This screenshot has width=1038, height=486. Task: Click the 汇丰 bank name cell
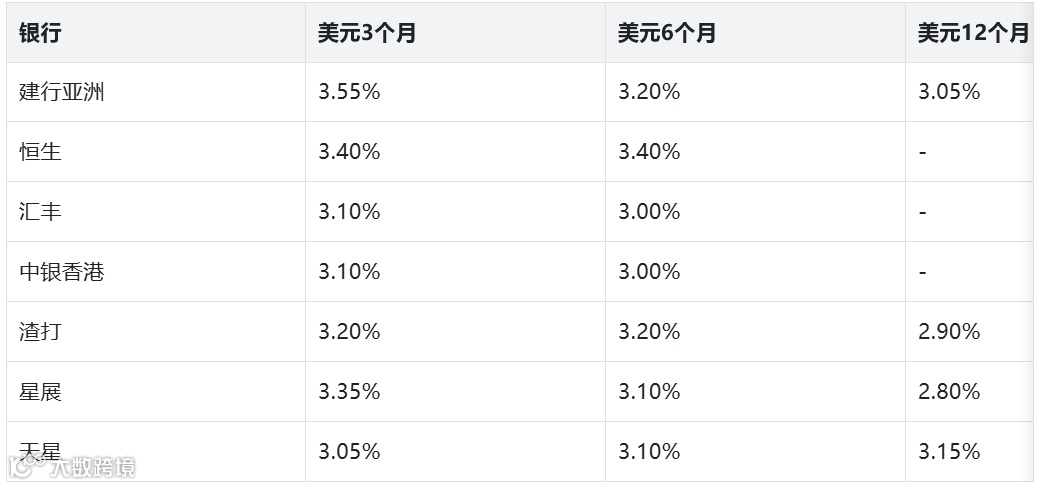coord(40,212)
